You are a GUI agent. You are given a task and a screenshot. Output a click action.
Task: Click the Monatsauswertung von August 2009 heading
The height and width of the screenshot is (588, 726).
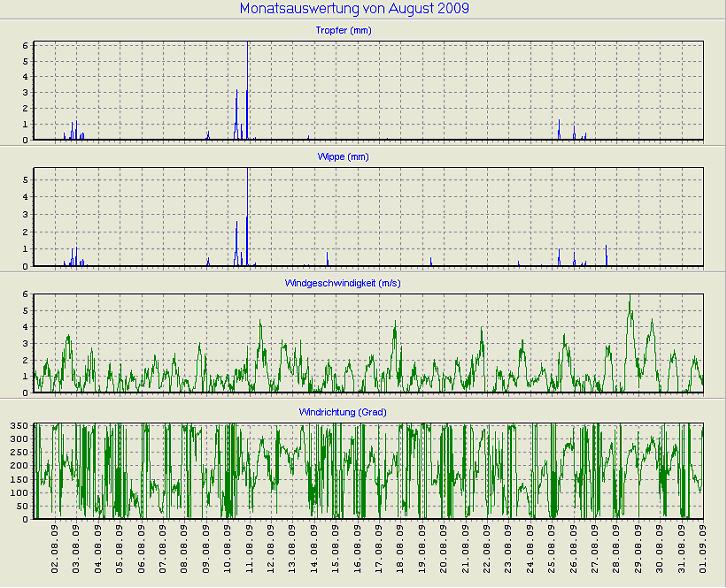pos(355,9)
